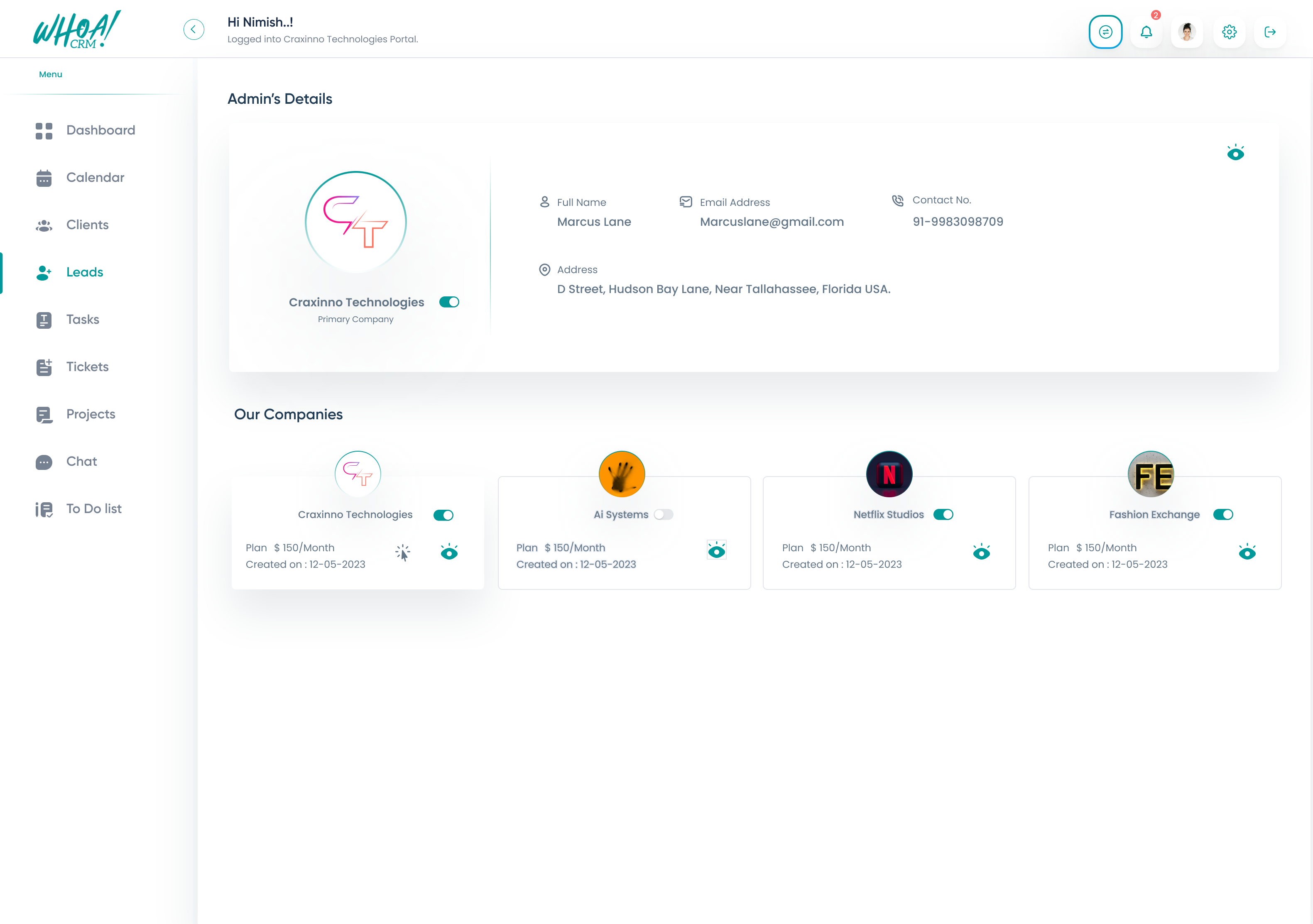This screenshot has height=924, width=1313.
Task: Open settings gear icon
Action: [x=1230, y=32]
